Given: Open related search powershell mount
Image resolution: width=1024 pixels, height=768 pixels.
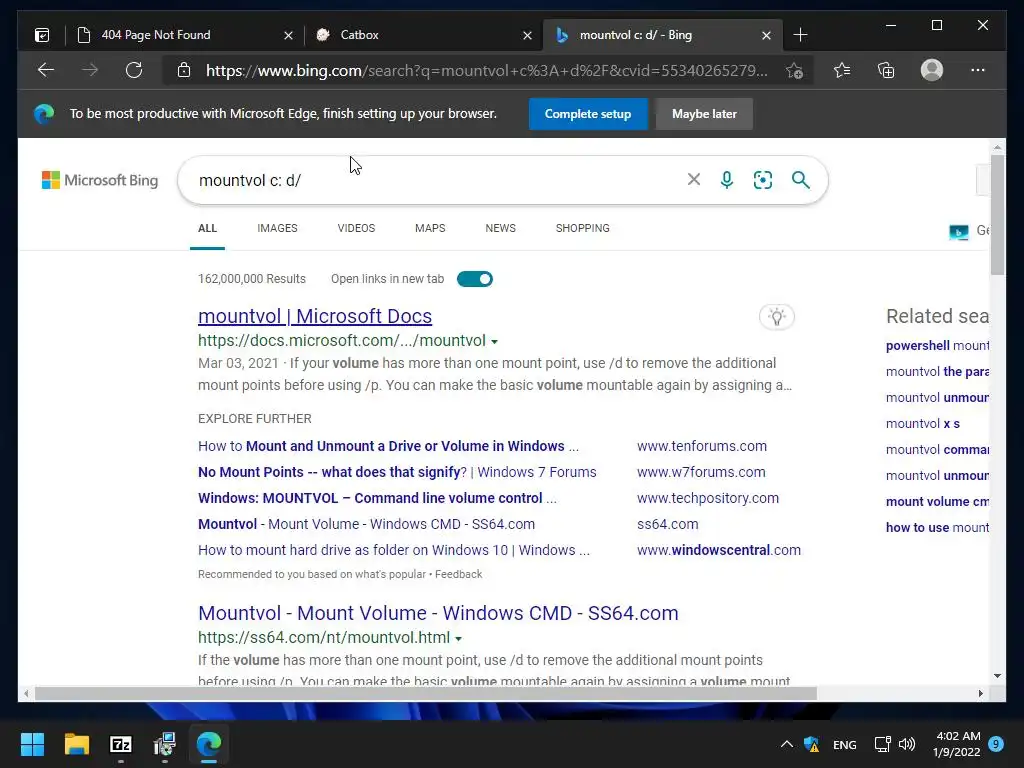Looking at the screenshot, I should (937, 345).
